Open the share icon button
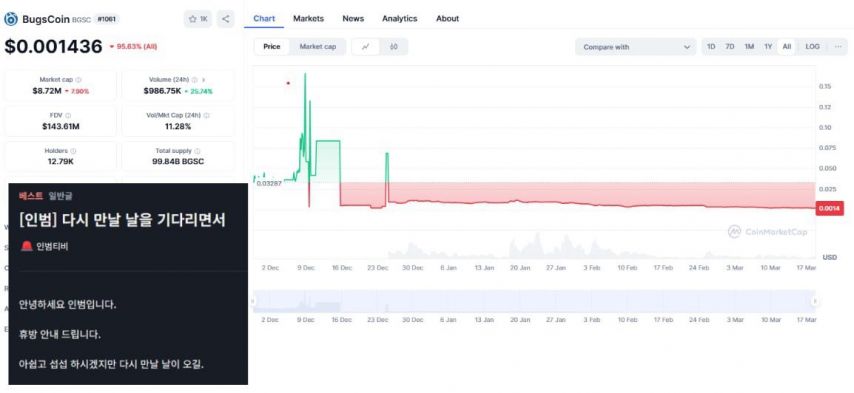Screen dimensions: 854x393 (225, 19)
